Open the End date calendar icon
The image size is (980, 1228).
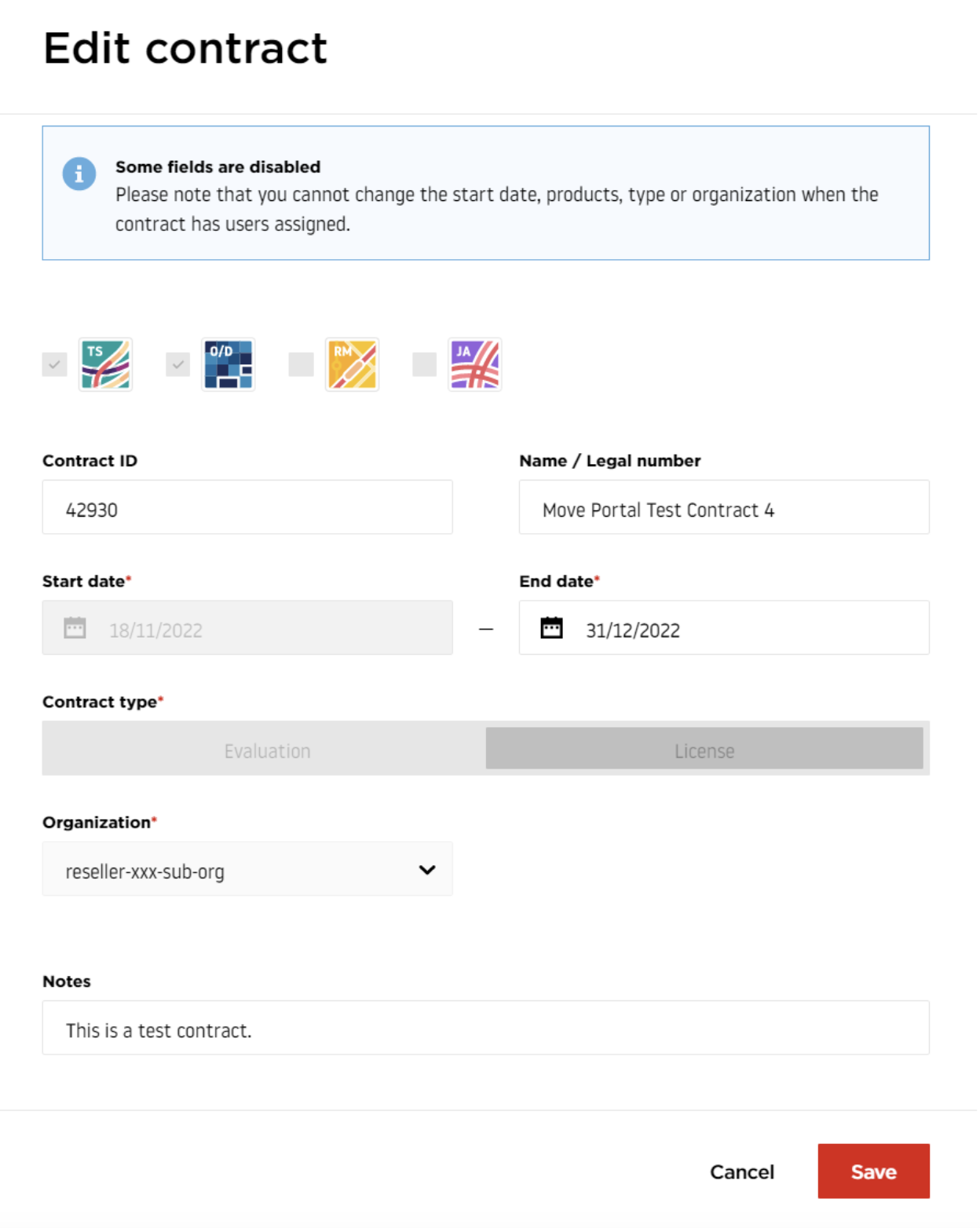[x=552, y=628]
